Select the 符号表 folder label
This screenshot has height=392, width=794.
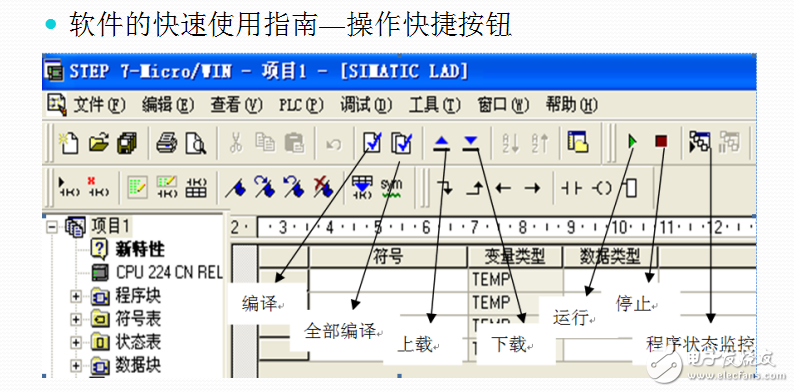point(138,319)
